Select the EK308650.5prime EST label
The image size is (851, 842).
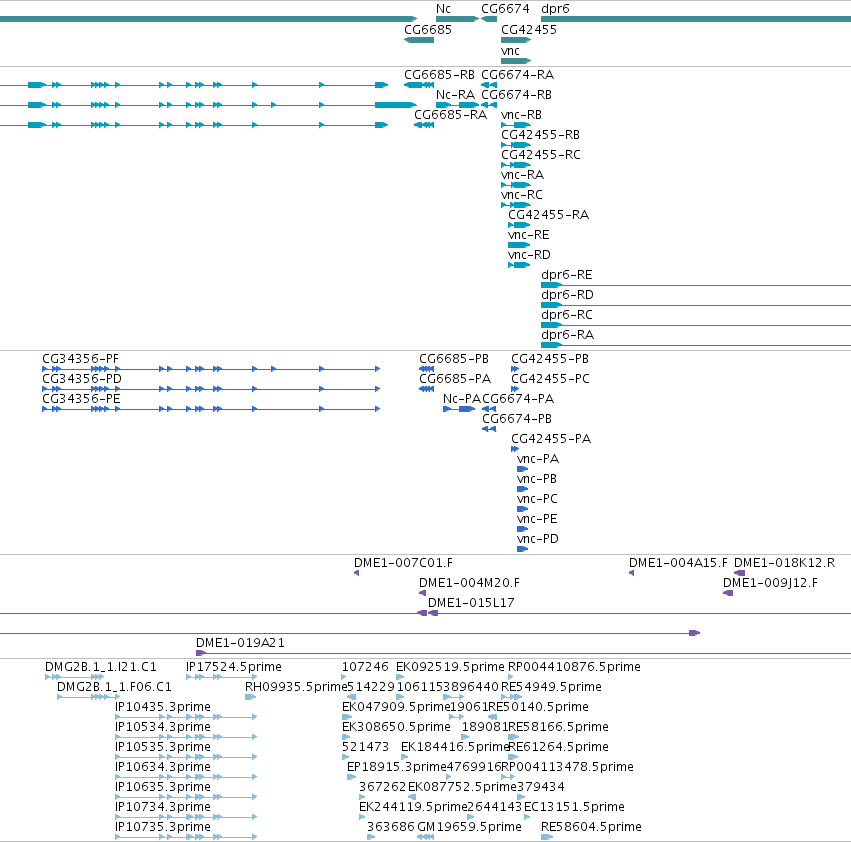tap(396, 727)
